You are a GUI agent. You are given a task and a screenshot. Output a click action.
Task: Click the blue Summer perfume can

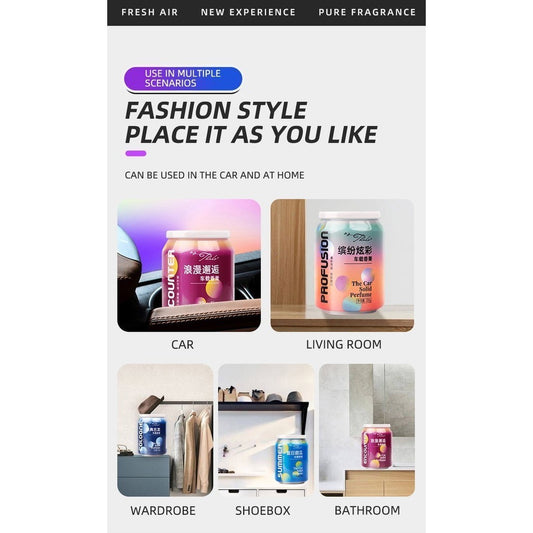click(291, 460)
